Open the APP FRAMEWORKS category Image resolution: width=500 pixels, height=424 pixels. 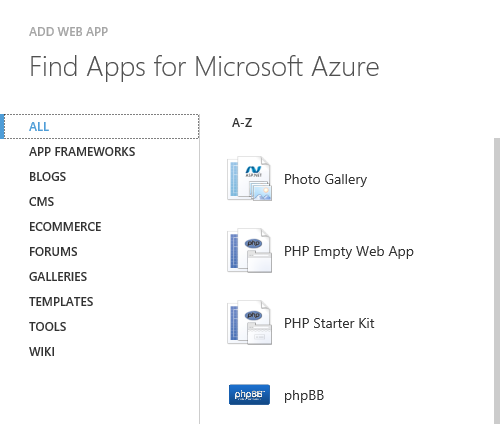pos(82,152)
